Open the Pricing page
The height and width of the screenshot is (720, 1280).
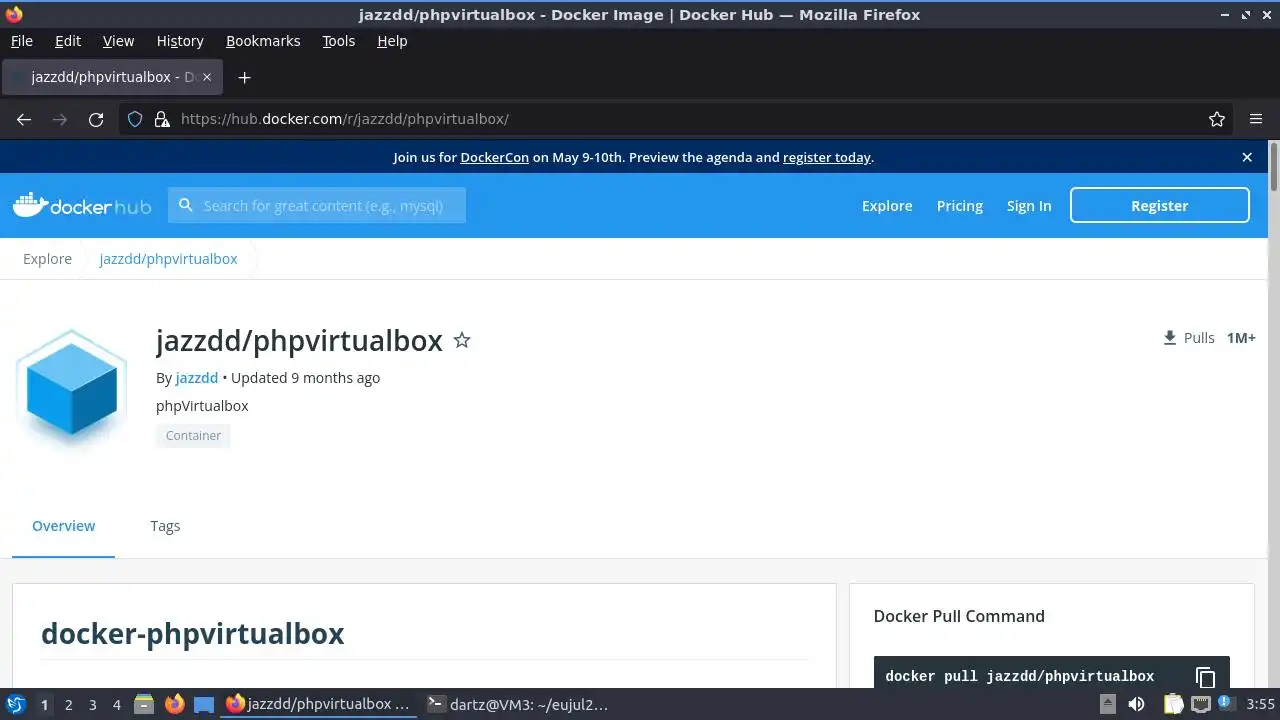959,206
